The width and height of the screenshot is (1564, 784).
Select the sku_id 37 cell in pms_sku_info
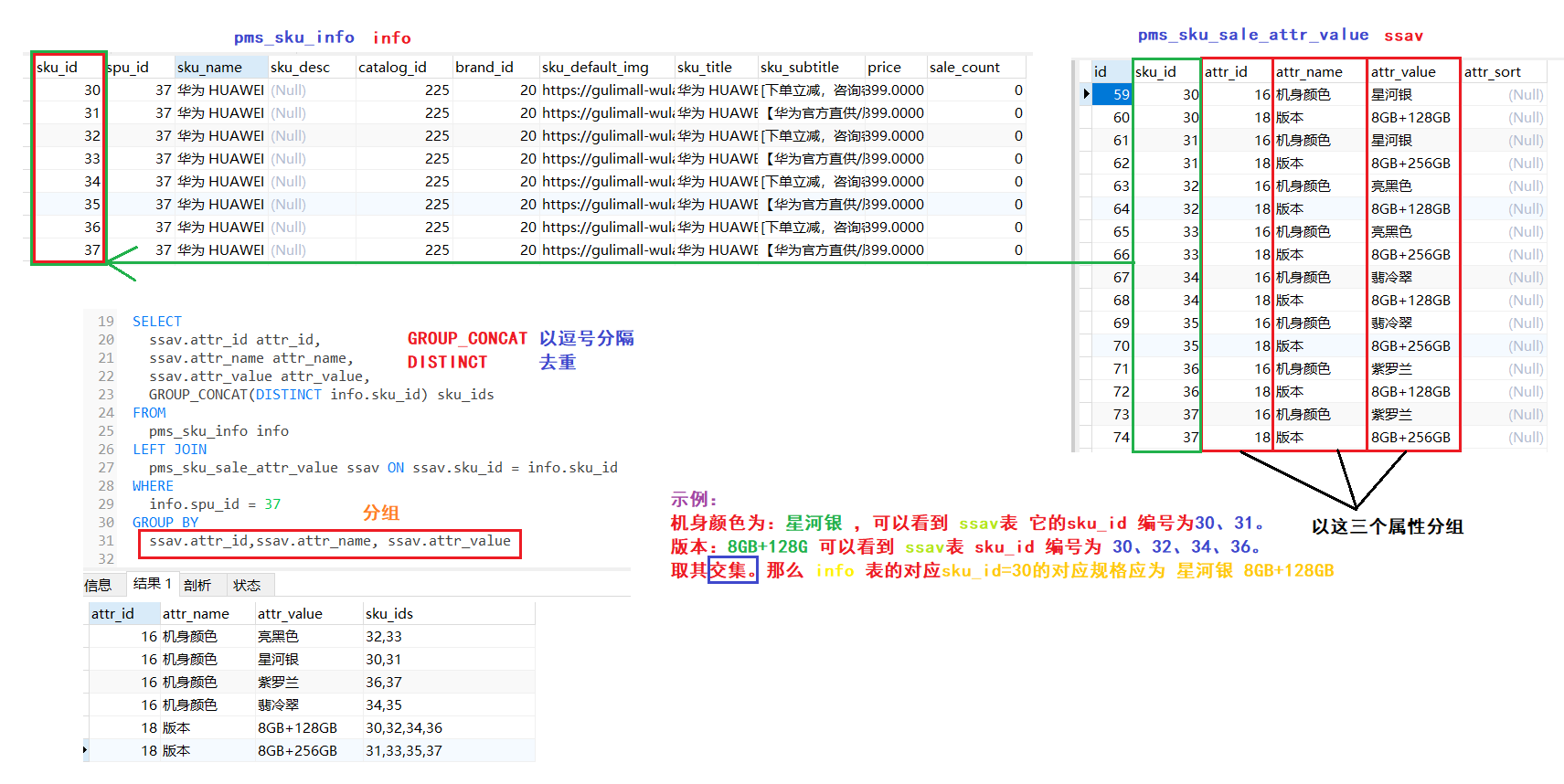click(x=69, y=249)
